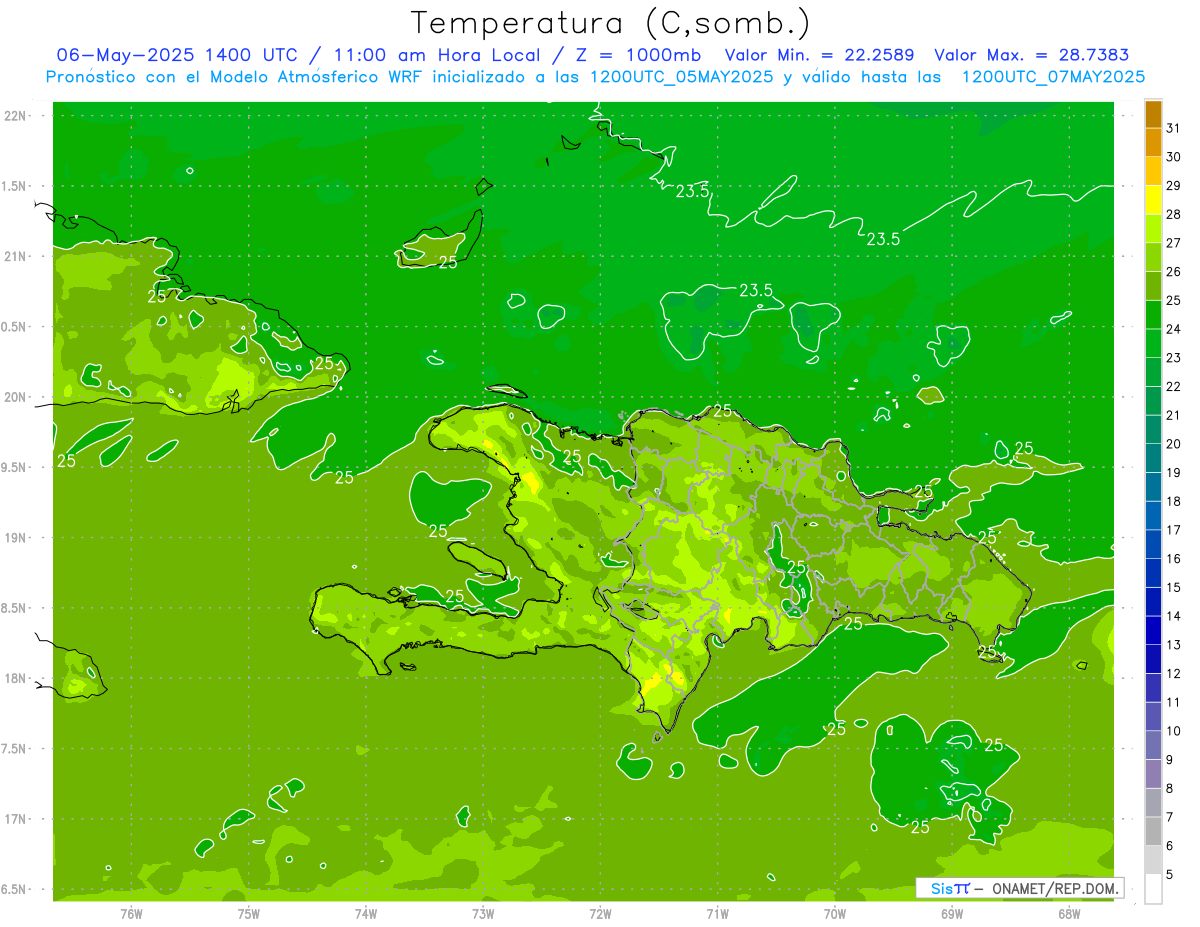1200x927 pixels.
Task: Click the "9.5N" latitude axis label
Action: [x=15, y=468]
